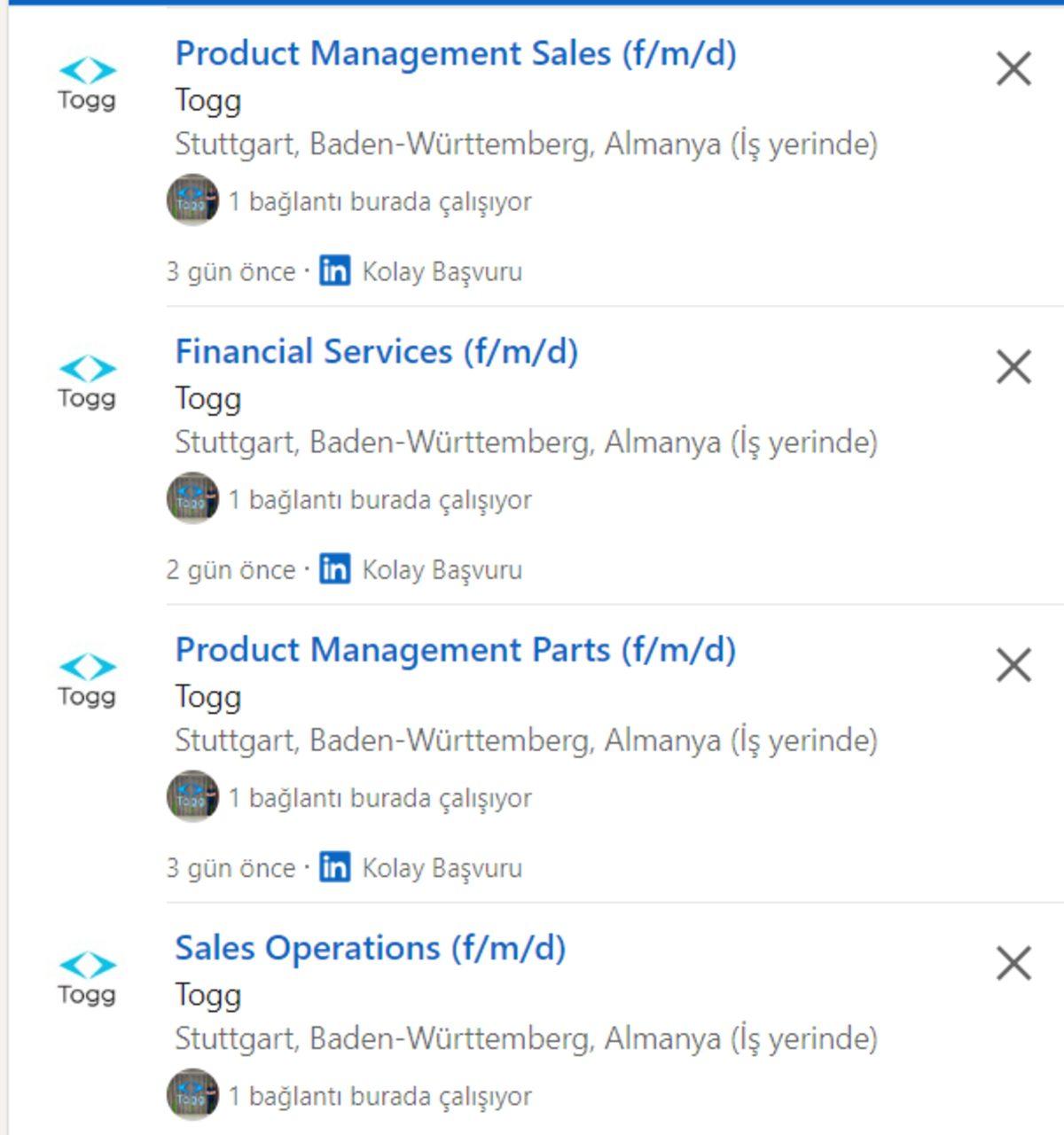Viewport: 1064px width, 1135px height.
Task: Dismiss the Sales Operations job listing
Action: 1013,963
